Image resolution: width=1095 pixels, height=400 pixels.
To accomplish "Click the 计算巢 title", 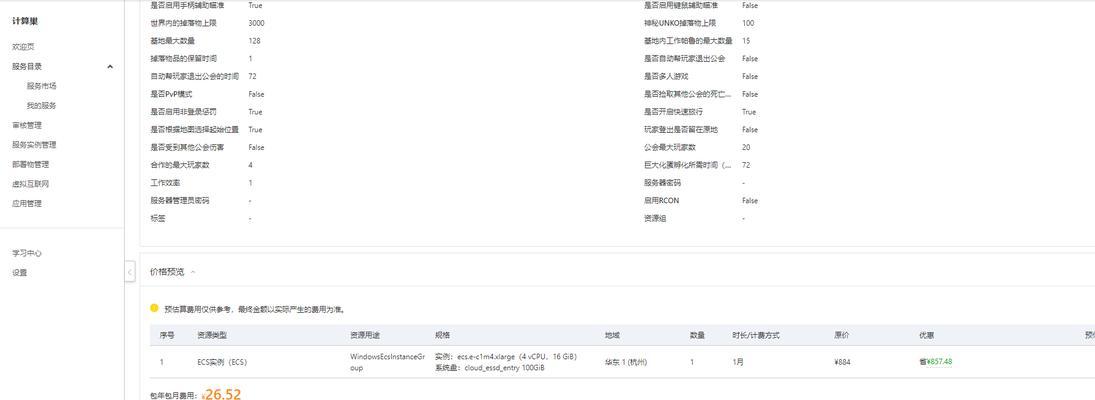I will point(25,21).
